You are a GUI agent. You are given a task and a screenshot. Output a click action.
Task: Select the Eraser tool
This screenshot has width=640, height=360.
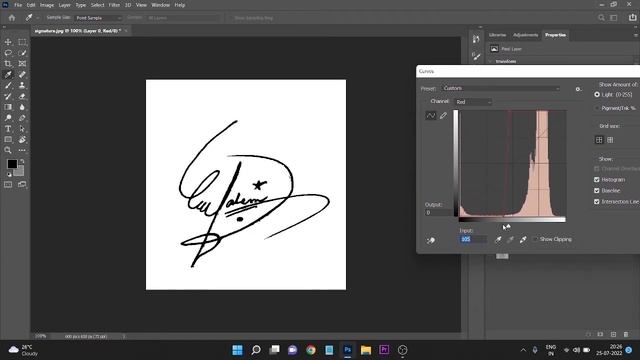(22, 96)
